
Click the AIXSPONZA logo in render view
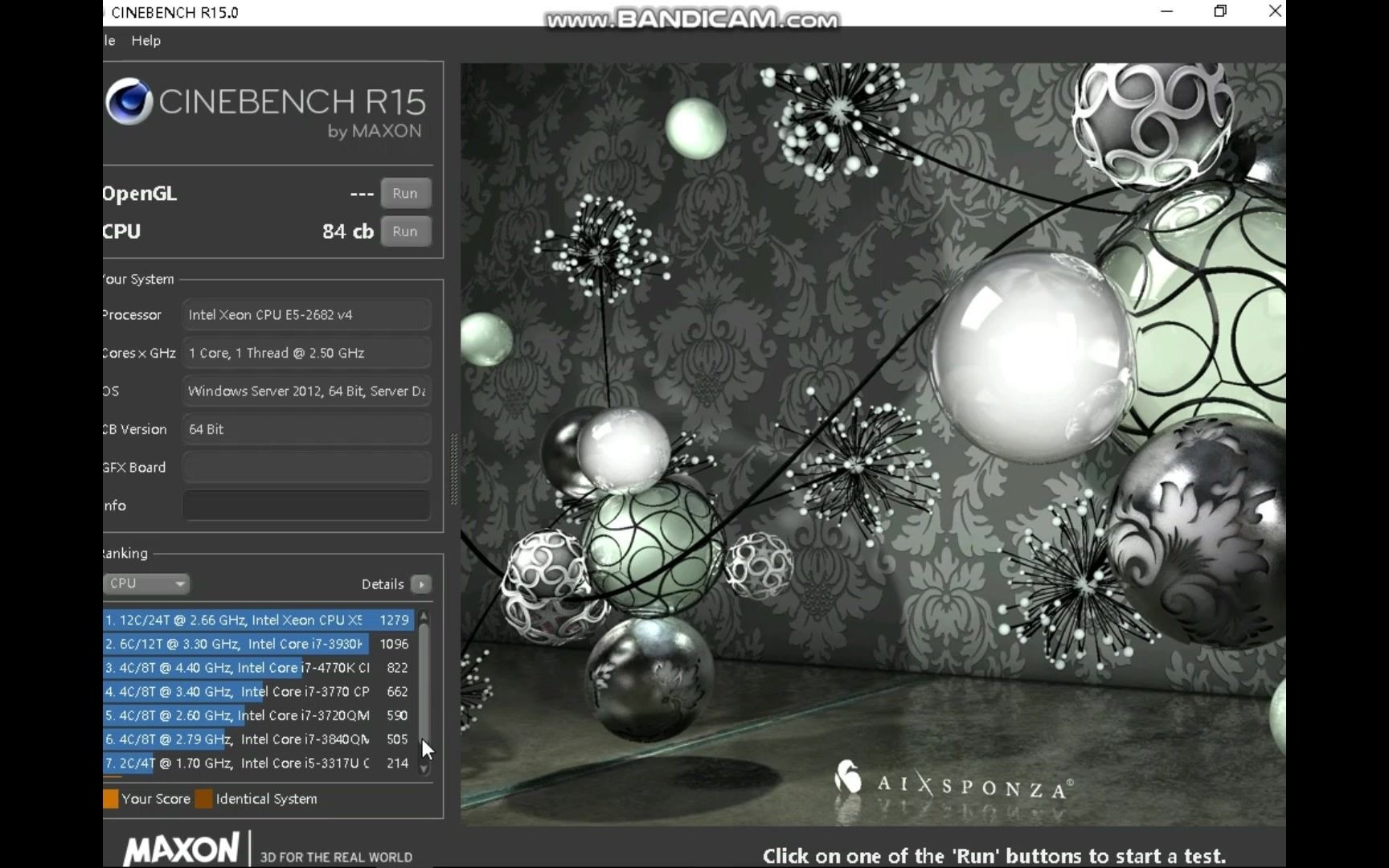[x=953, y=782]
